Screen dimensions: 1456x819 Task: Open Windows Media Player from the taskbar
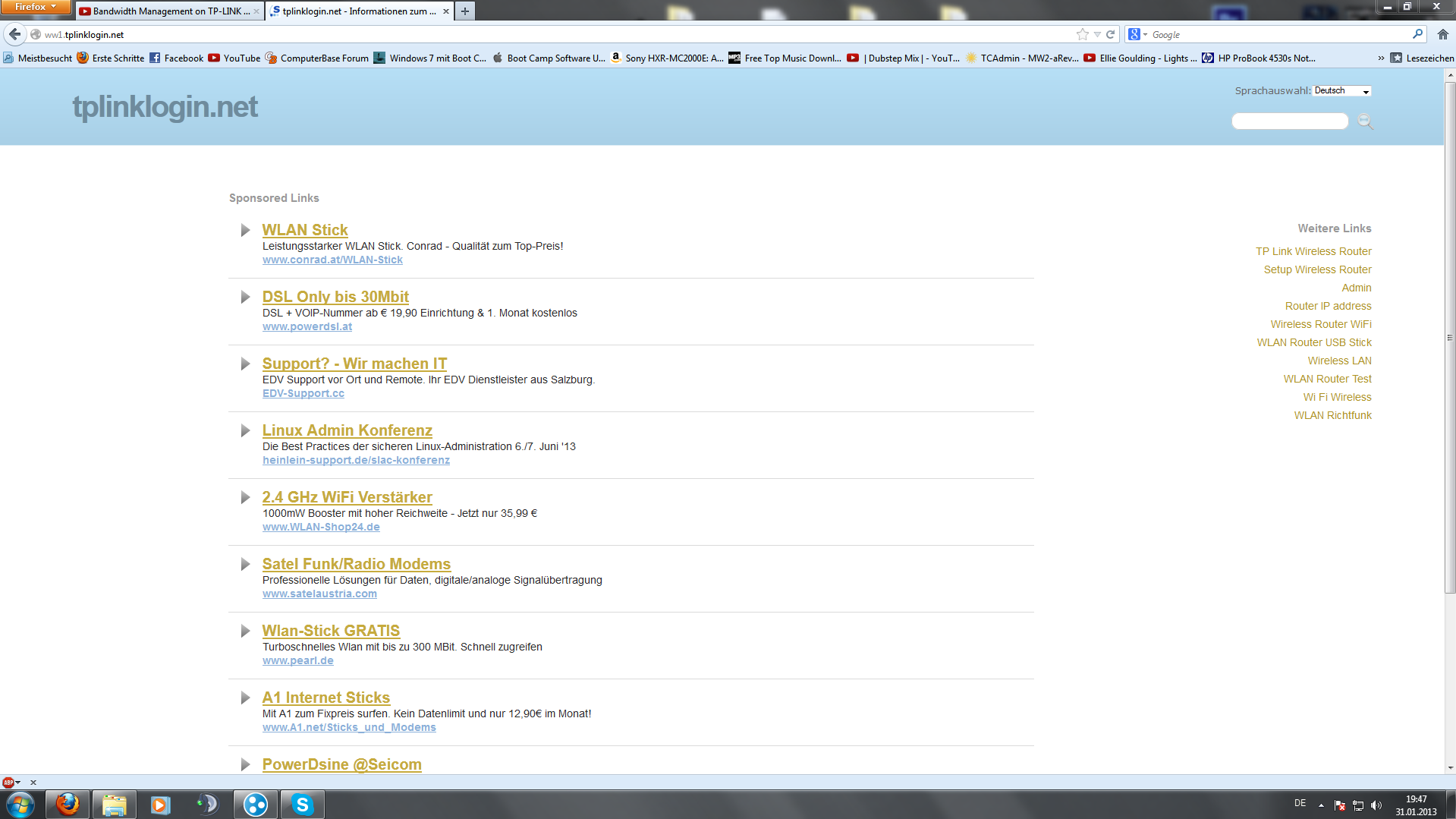pyautogui.click(x=161, y=805)
